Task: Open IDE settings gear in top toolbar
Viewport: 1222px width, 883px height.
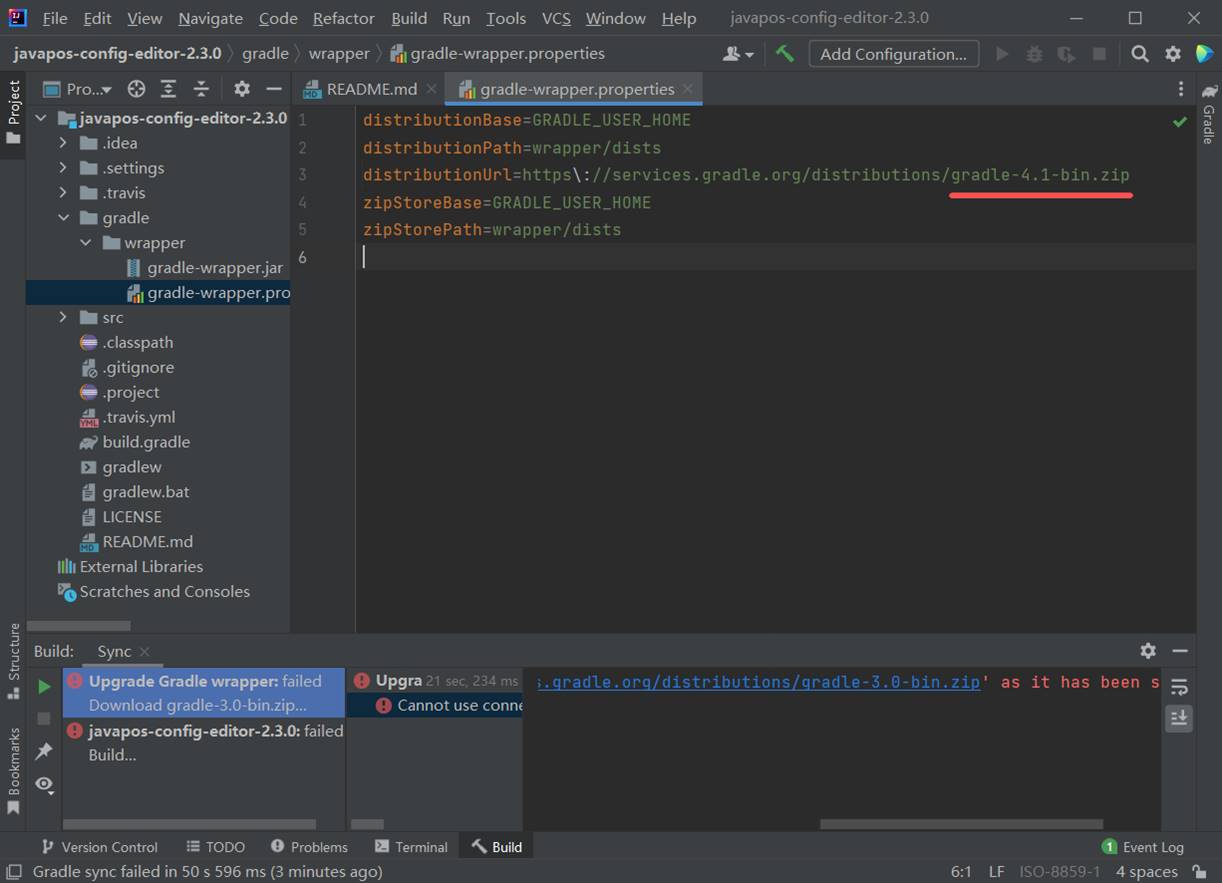Action: 1173,54
